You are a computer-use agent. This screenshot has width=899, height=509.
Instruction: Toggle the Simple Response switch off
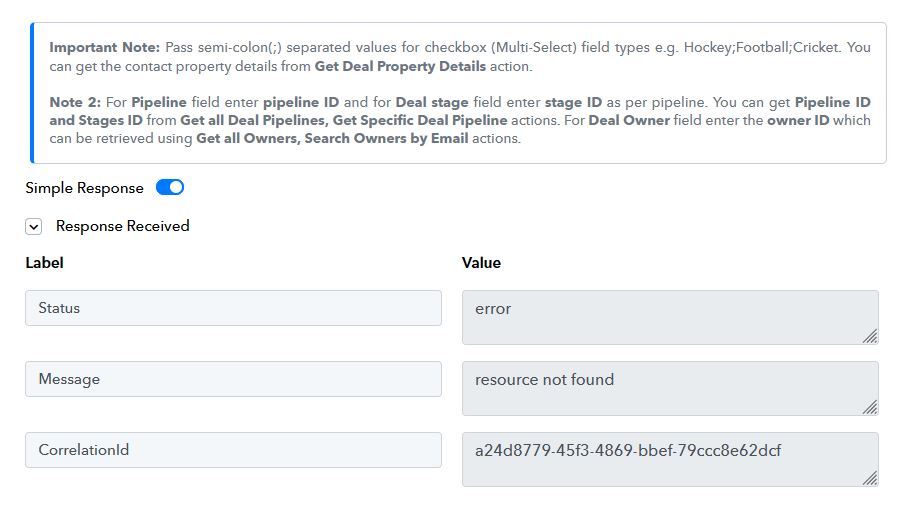point(170,187)
